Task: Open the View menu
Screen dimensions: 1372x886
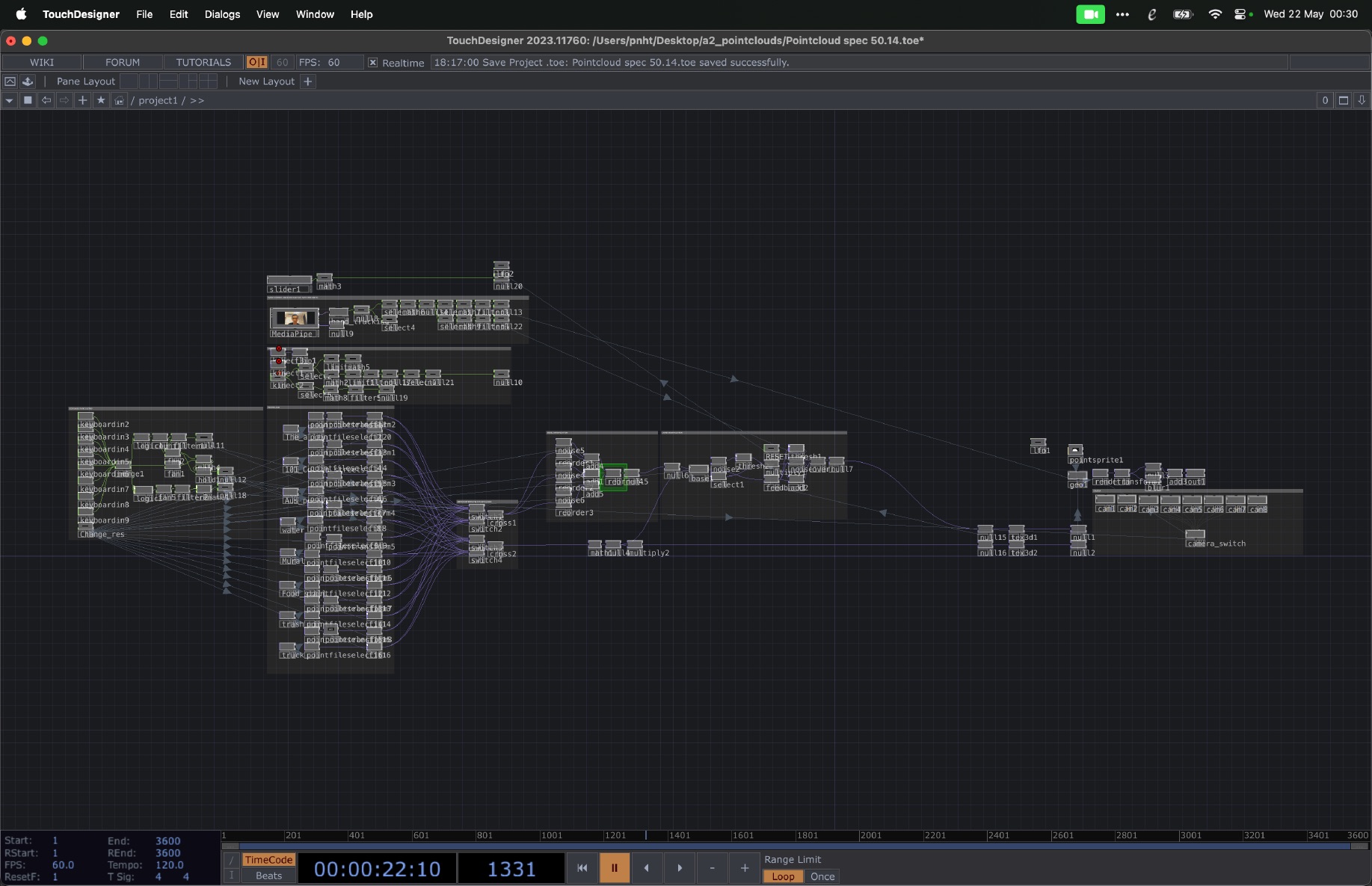Action: click(x=268, y=14)
